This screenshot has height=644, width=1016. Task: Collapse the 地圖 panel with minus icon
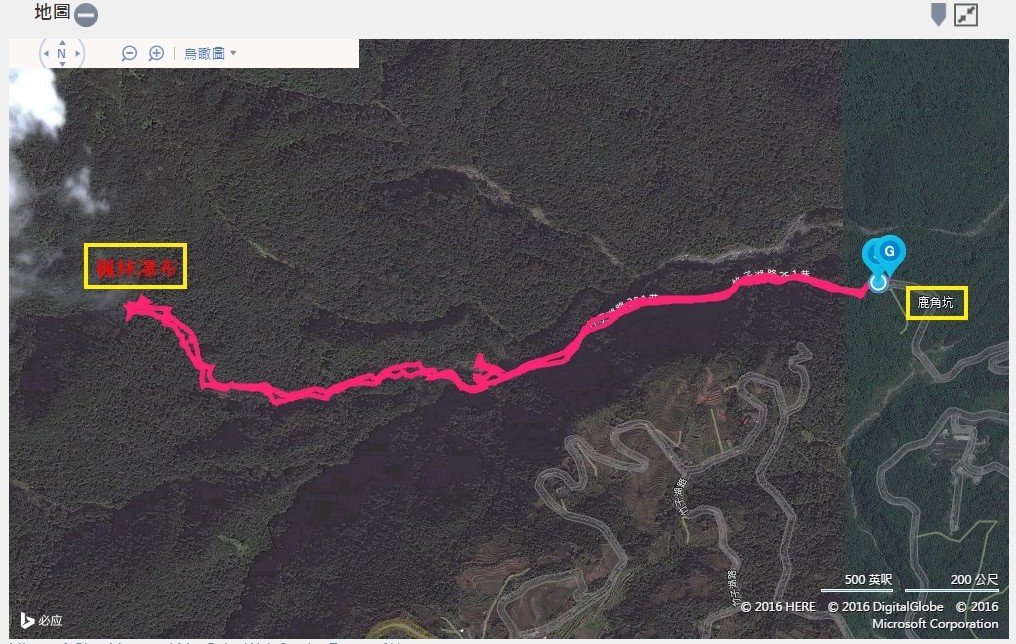pos(86,15)
